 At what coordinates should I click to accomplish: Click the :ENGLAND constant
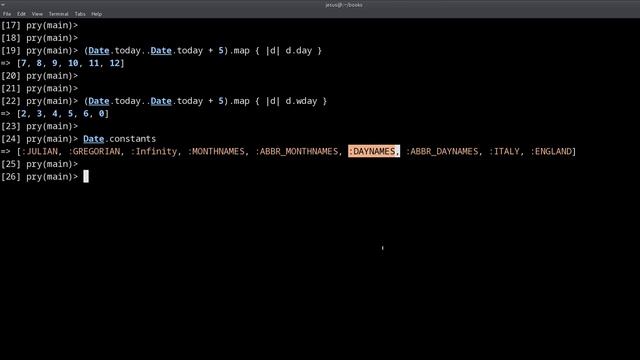click(x=551, y=151)
